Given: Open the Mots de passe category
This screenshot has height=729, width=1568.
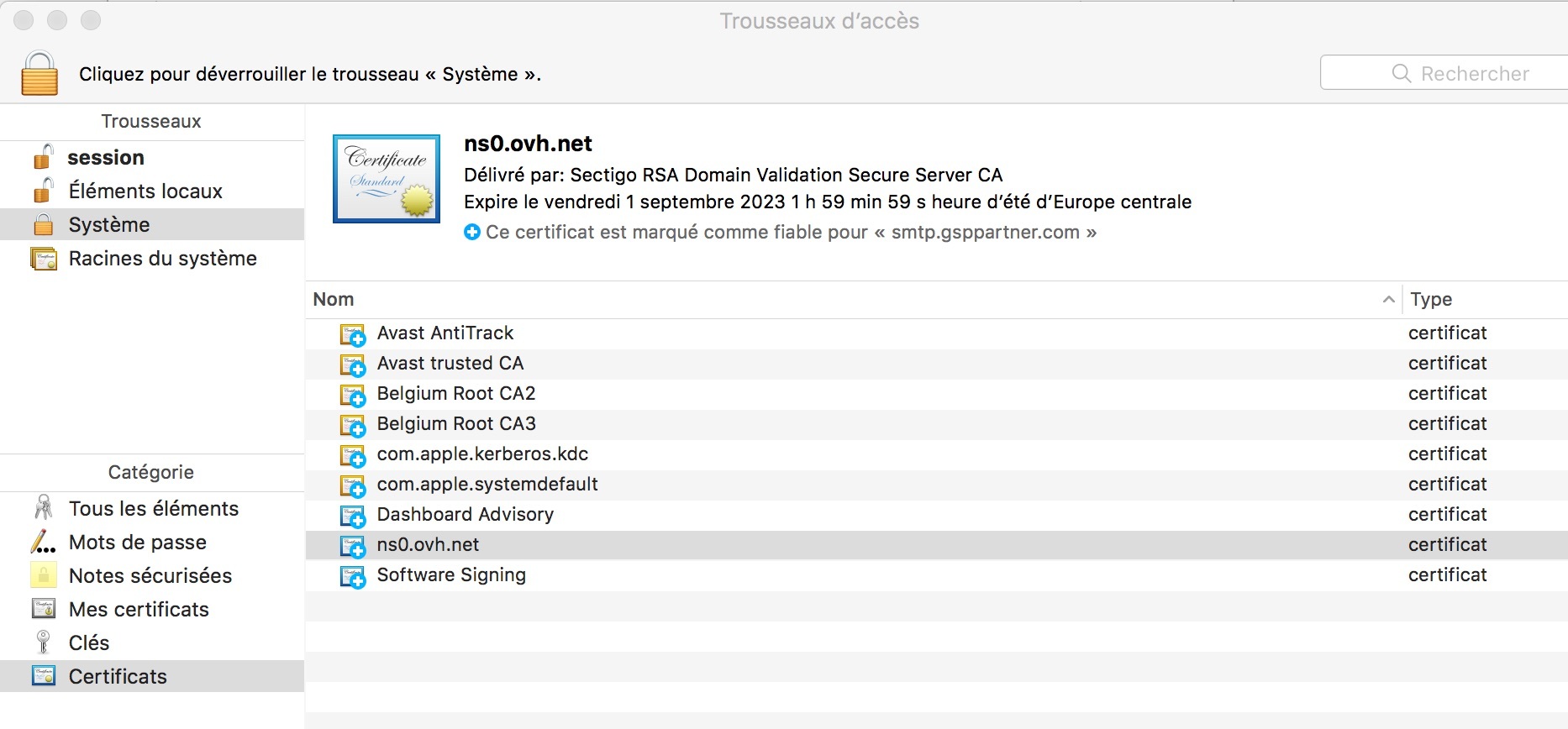Looking at the screenshot, I should click(137, 543).
